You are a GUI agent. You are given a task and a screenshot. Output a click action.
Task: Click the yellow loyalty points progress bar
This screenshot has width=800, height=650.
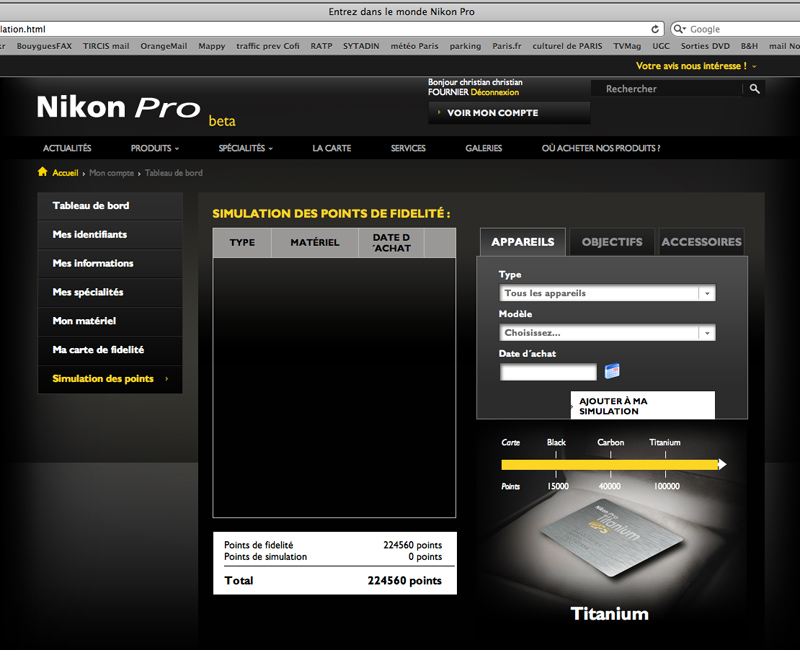tap(613, 464)
